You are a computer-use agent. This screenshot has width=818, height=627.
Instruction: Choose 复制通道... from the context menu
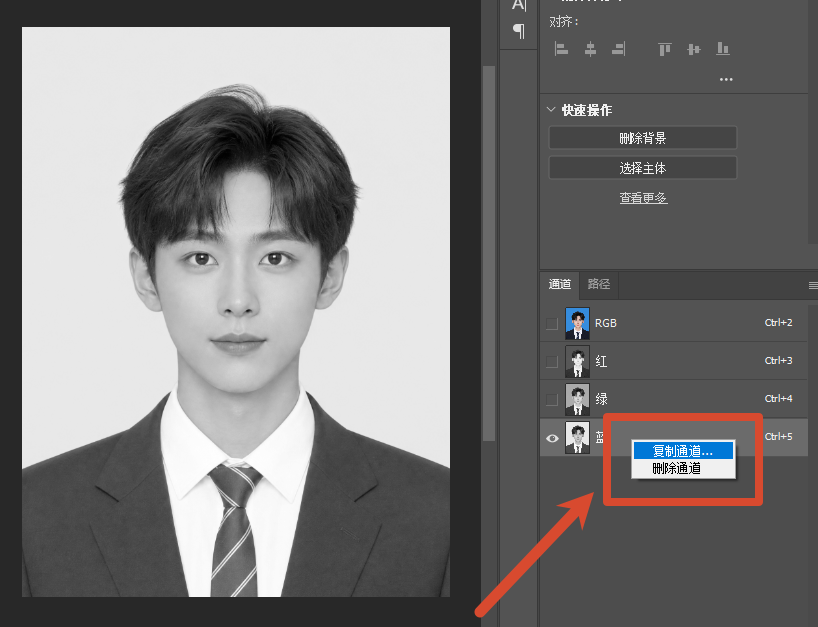click(683, 451)
